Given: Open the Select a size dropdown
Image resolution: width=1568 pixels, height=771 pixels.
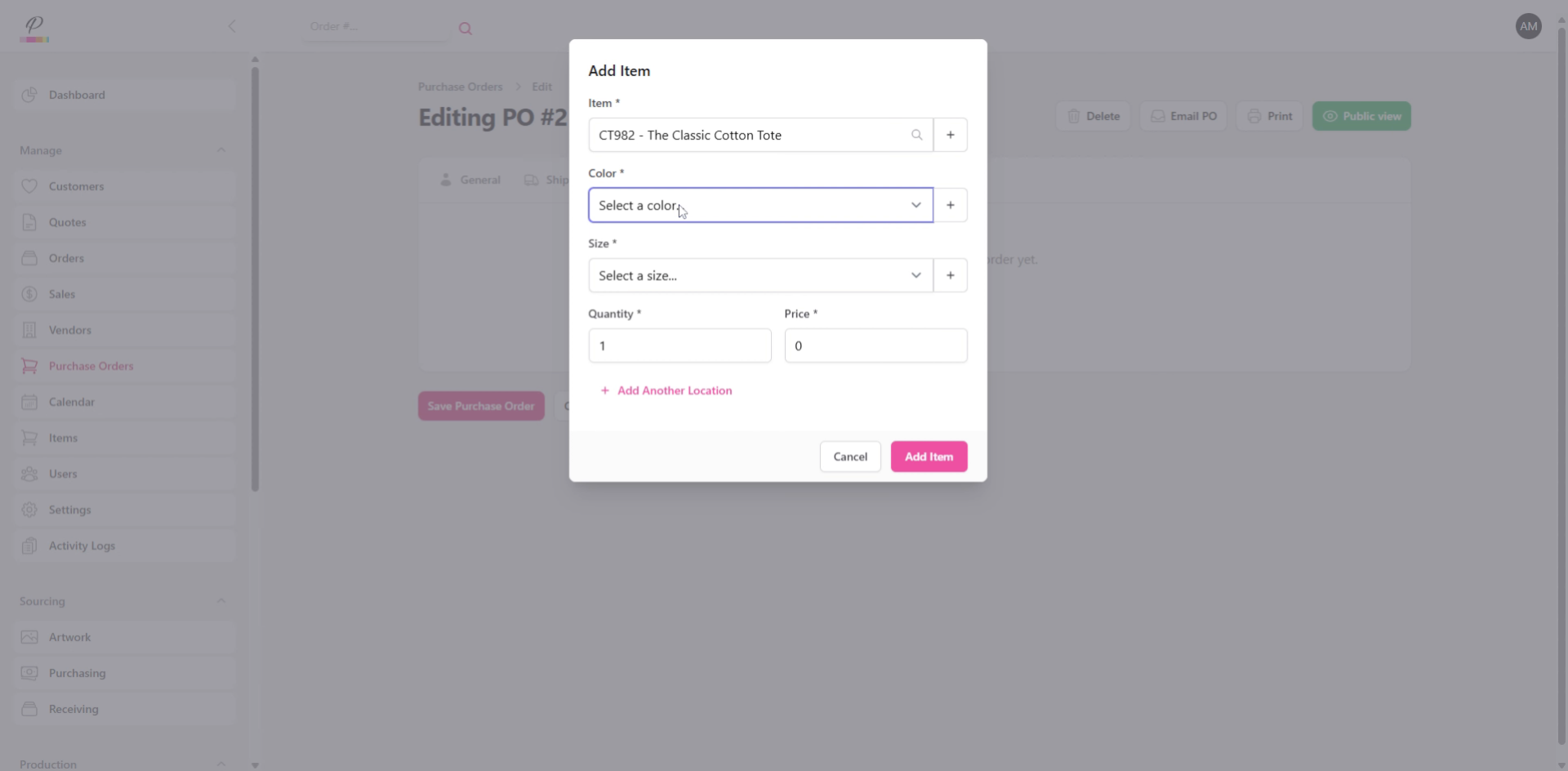Looking at the screenshot, I should point(759,275).
